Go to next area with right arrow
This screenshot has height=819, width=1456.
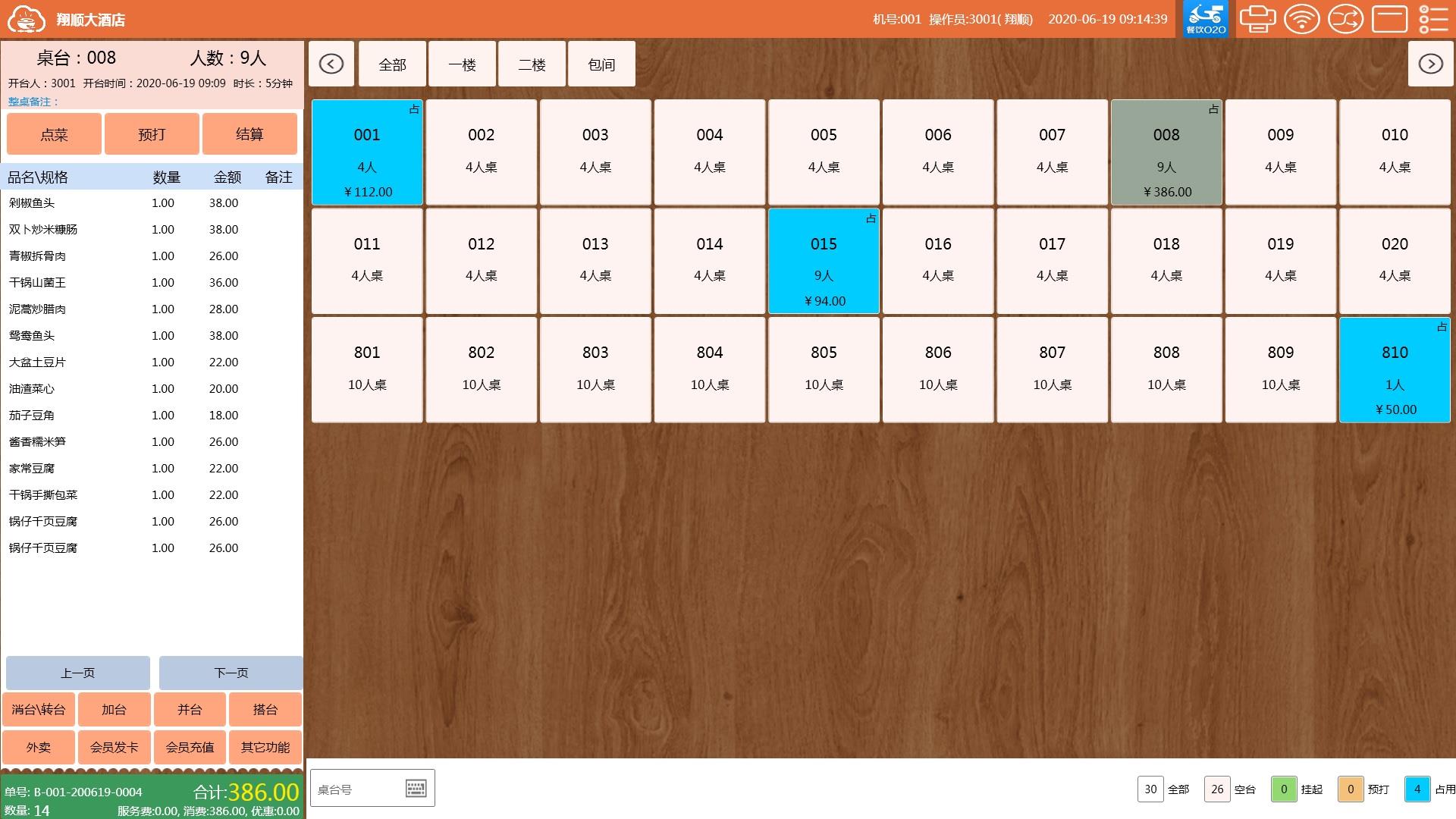1431,64
